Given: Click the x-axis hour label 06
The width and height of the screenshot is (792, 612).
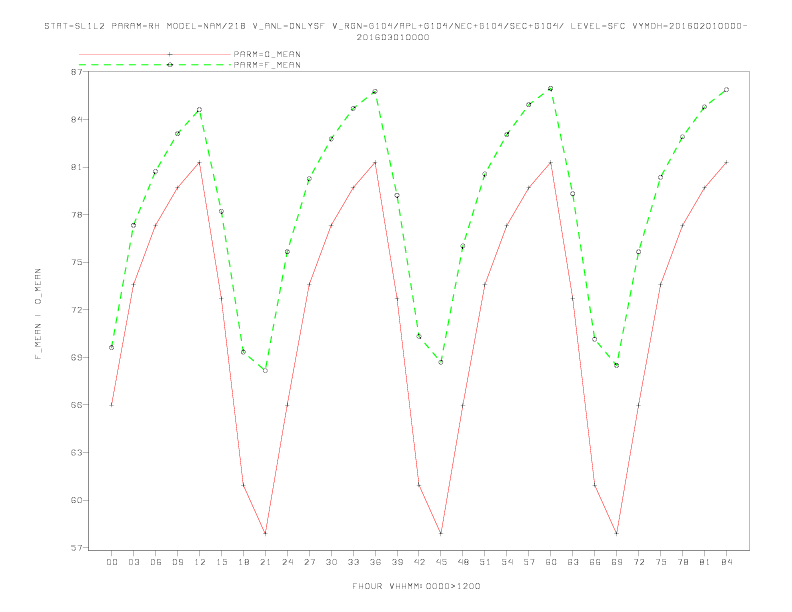Looking at the screenshot, I should (x=156, y=562).
